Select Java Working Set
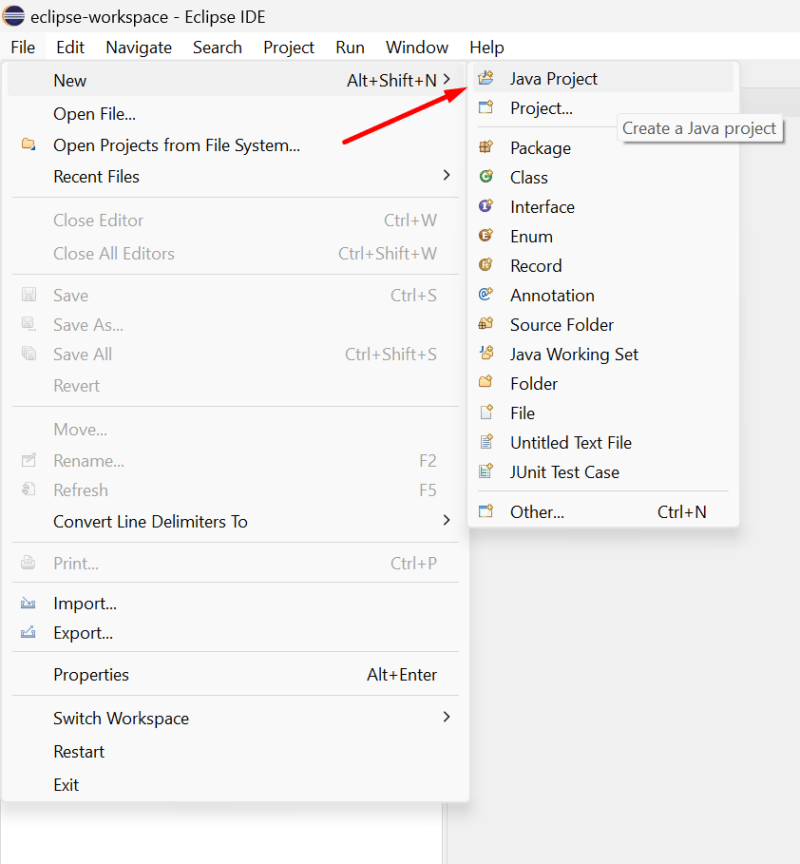 (x=602, y=354)
